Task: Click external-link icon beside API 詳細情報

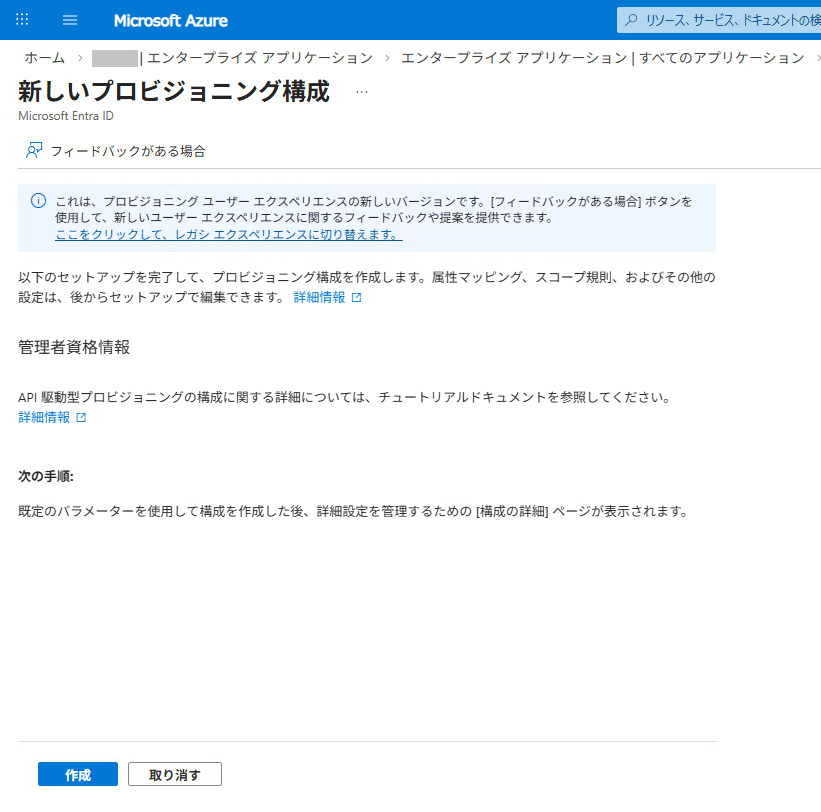Action: tap(82, 418)
